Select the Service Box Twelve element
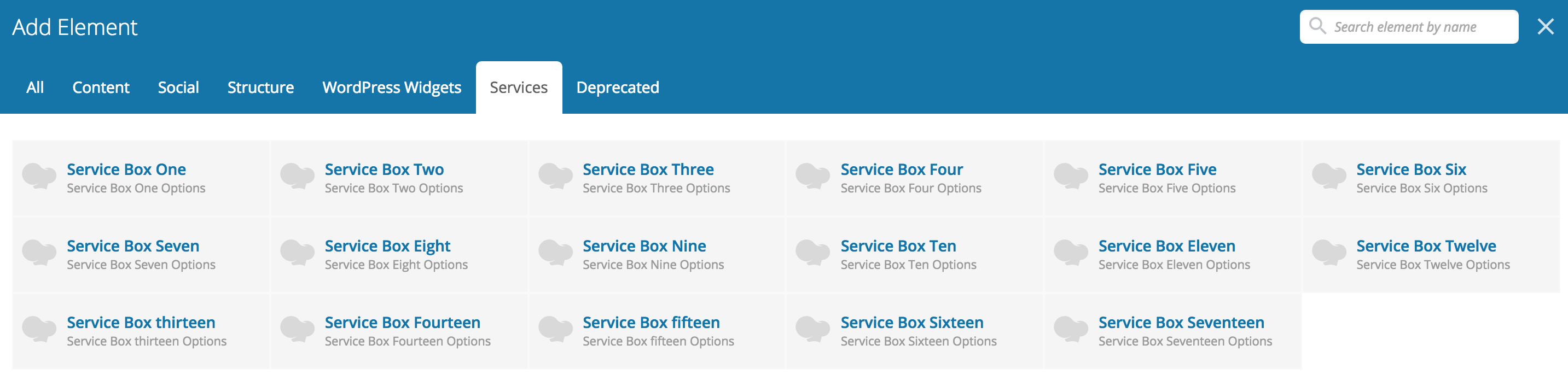Viewport: 1568px width, 386px height. coord(1426,247)
